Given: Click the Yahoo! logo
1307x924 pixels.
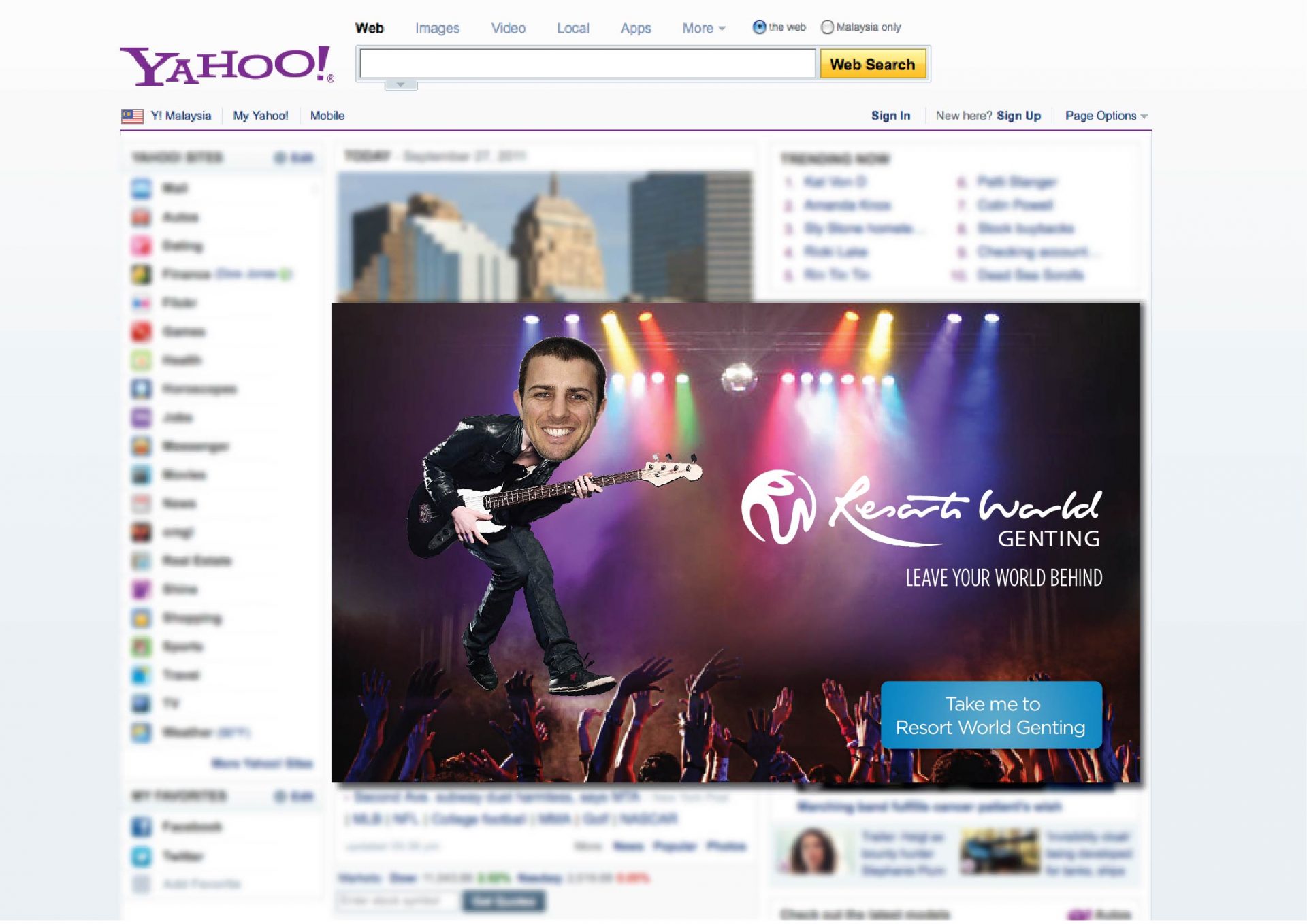Looking at the screenshot, I should pos(227,65).
